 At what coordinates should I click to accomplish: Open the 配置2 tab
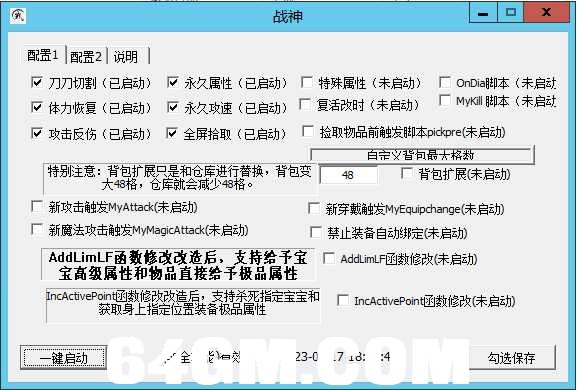pos(86,57)
